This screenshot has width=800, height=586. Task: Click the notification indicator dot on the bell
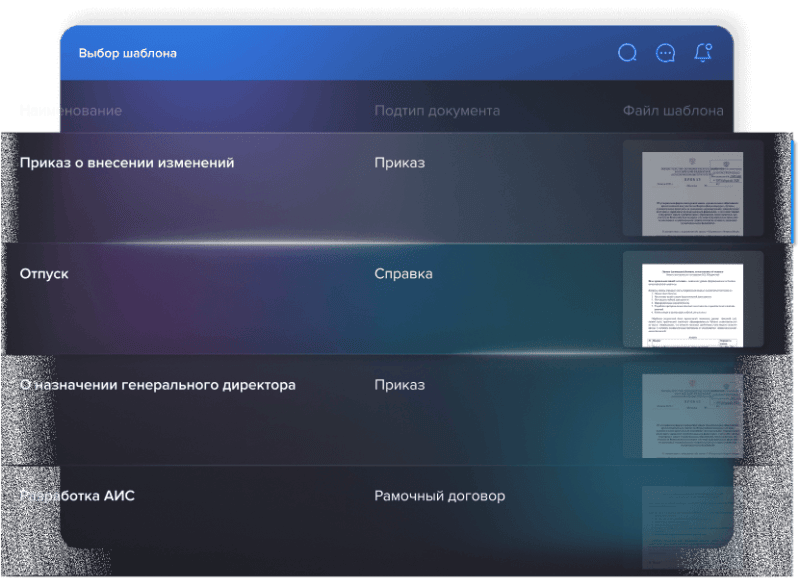[708, 46]
